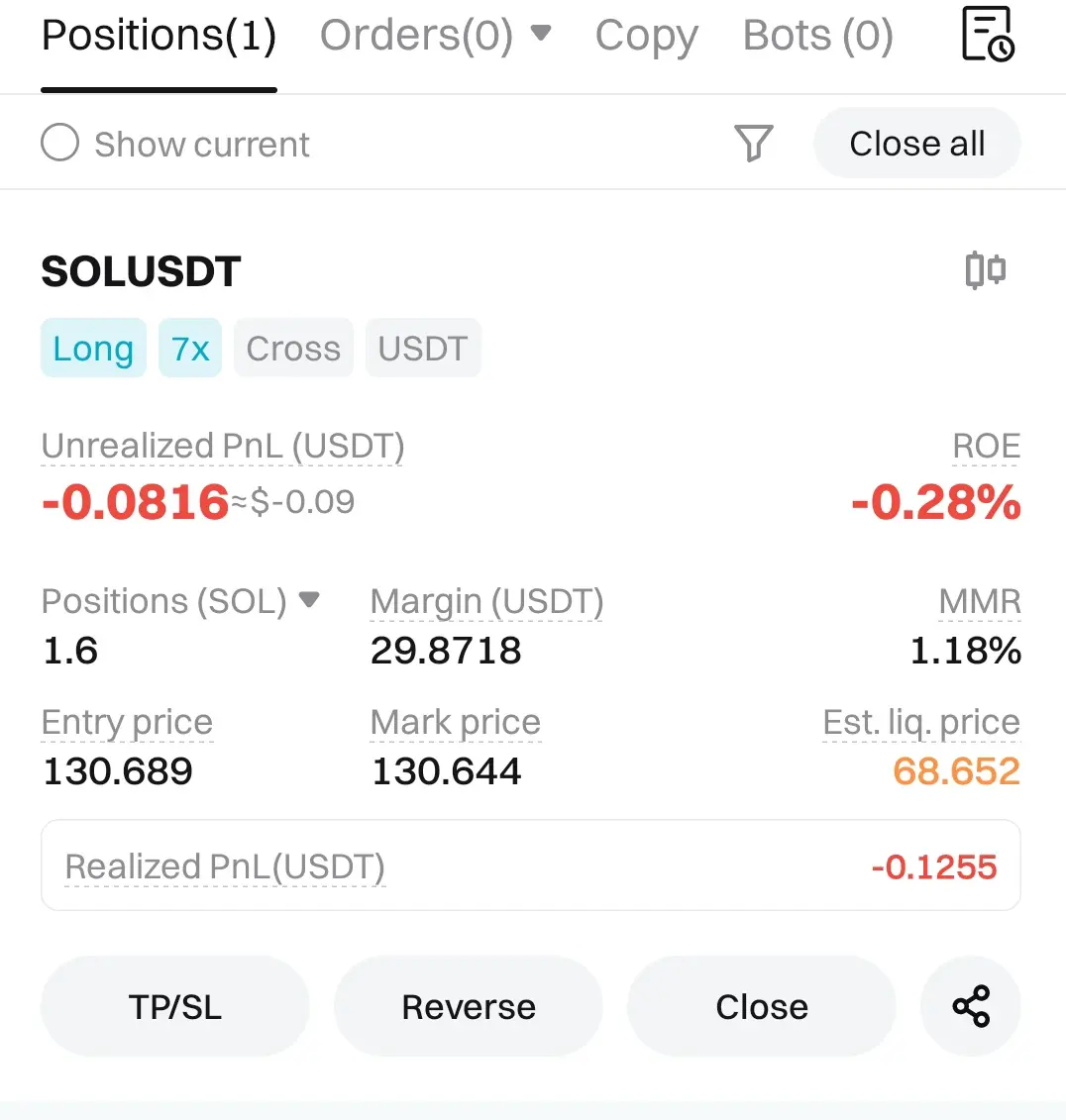Viewport: 1066px width, 1120px height.
Task: Open the Realized PnL(USDT) details row
Action: [530, 866]
